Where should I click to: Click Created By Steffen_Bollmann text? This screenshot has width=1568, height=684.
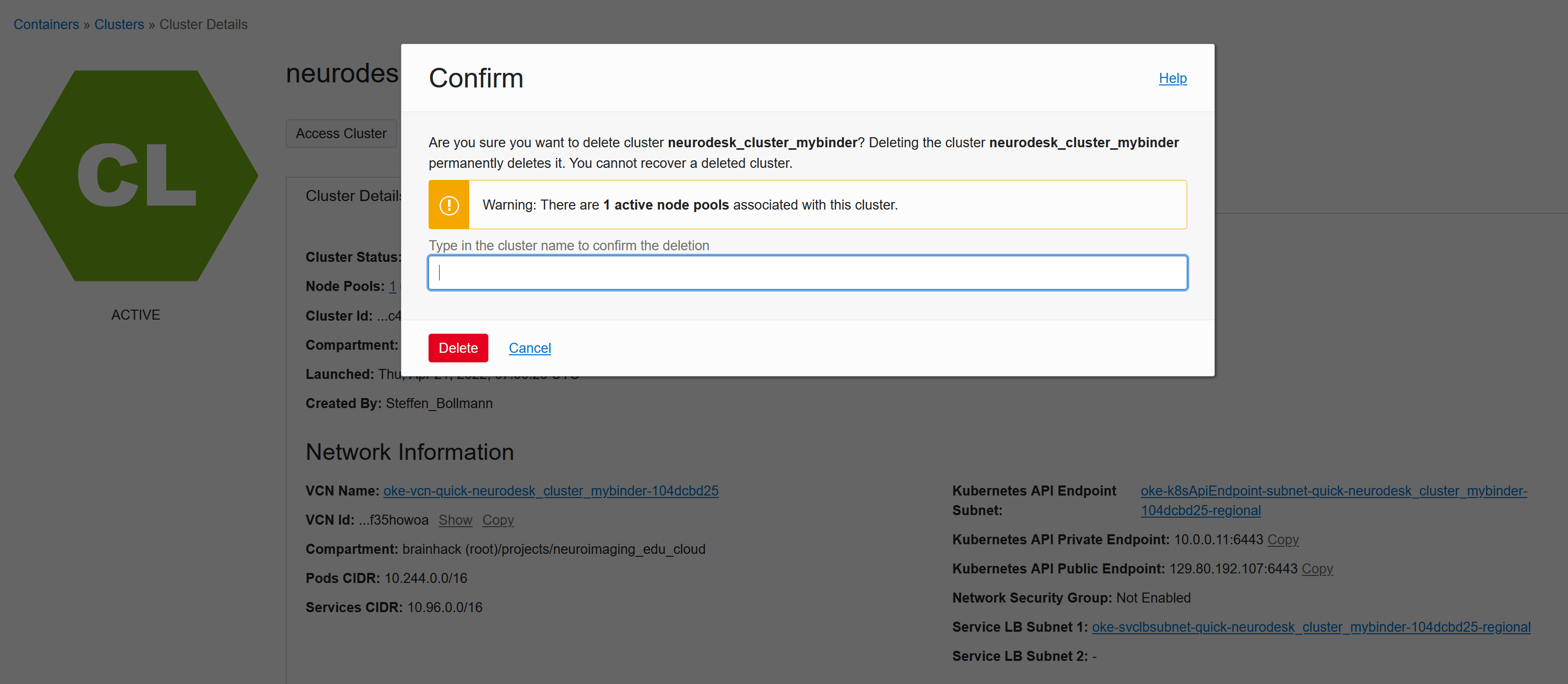399,403
